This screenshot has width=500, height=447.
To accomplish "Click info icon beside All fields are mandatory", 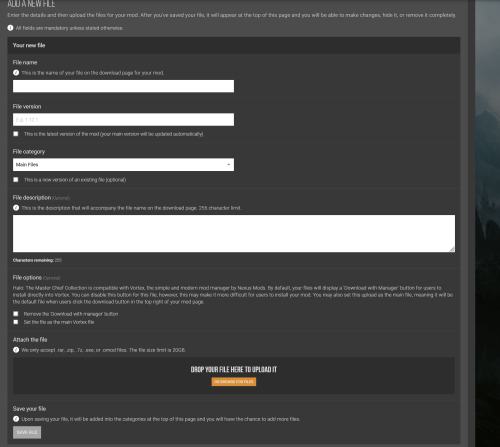I will coord(10,28).
